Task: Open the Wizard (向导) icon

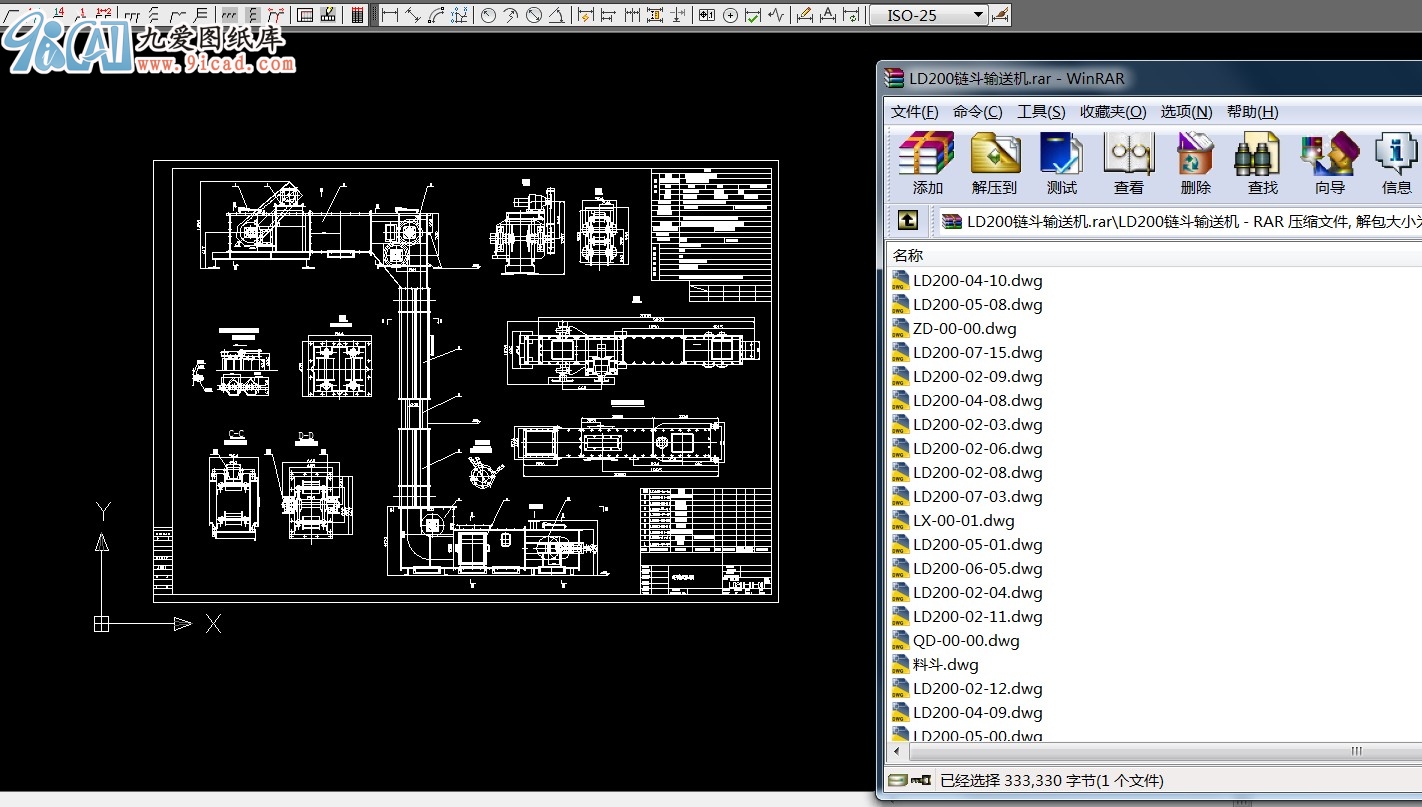Action: tap(1330, 164)
